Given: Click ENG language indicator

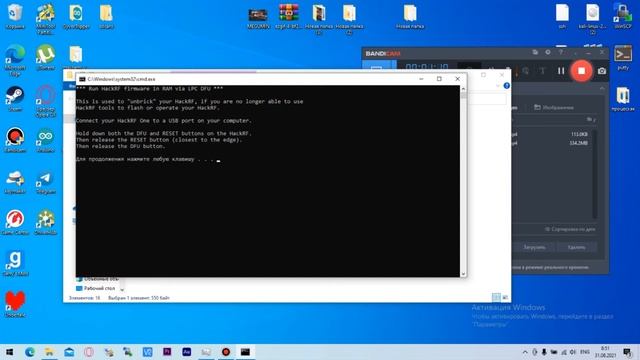Looking at the screenshot, I should 584,352.
